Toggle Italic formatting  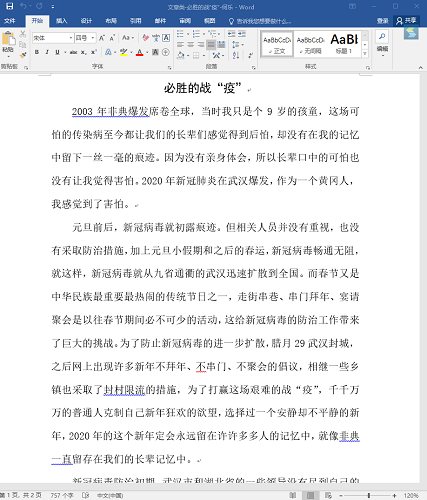[x=47, y=52]
